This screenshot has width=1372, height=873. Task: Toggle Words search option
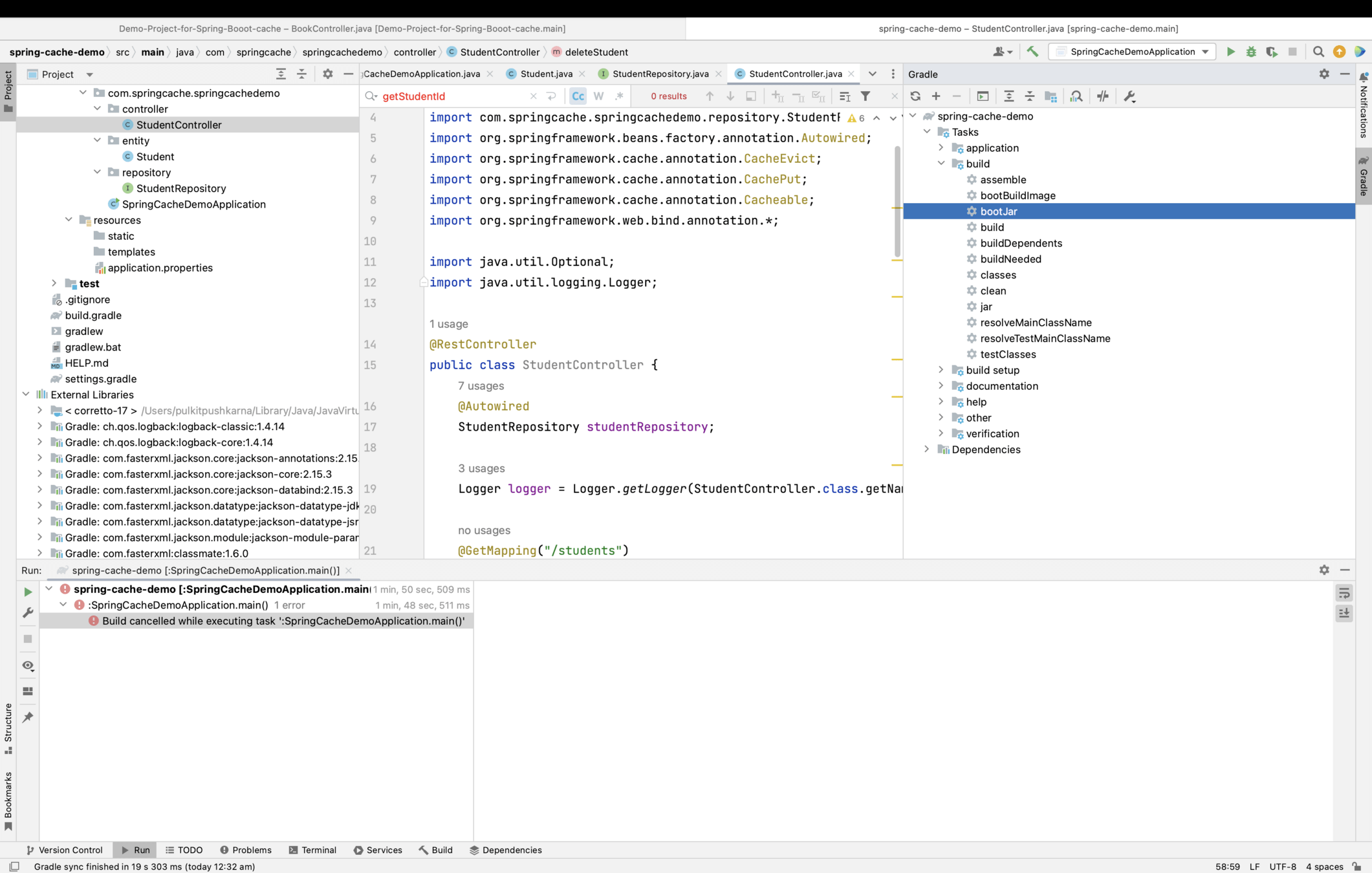(x=598, y=96)
